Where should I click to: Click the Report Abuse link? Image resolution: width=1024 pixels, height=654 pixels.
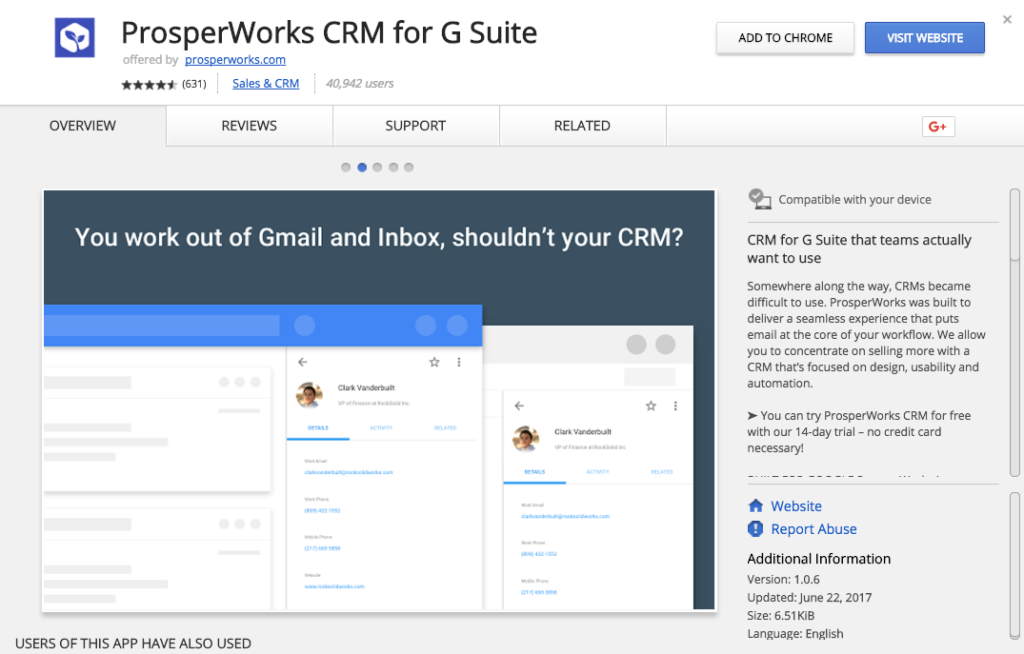pyautogui.click(x=814, y=529)
